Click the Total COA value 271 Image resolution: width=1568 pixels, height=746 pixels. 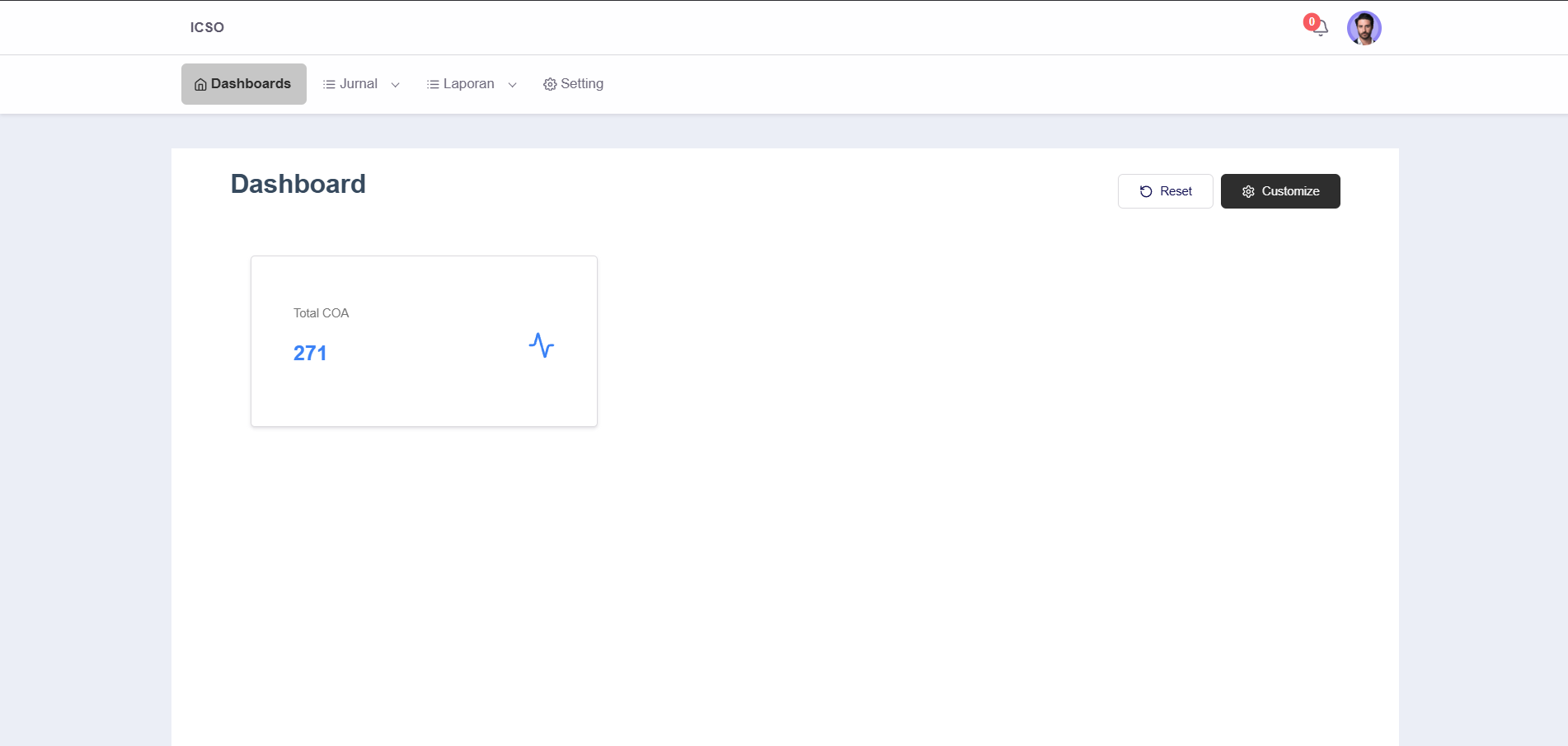click(310, 353)
